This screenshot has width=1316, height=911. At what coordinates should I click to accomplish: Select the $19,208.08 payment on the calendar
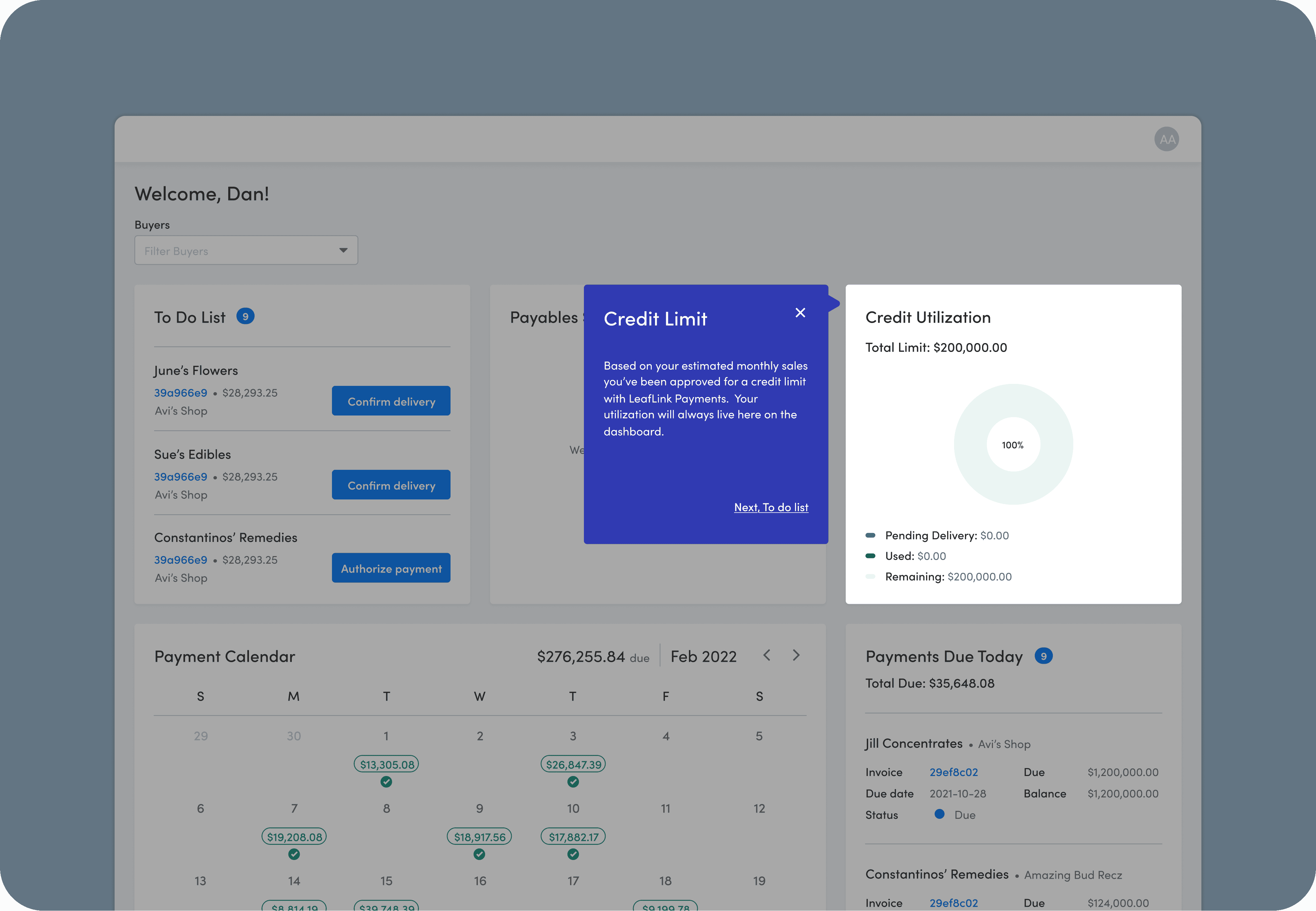[x=294, y=837]
